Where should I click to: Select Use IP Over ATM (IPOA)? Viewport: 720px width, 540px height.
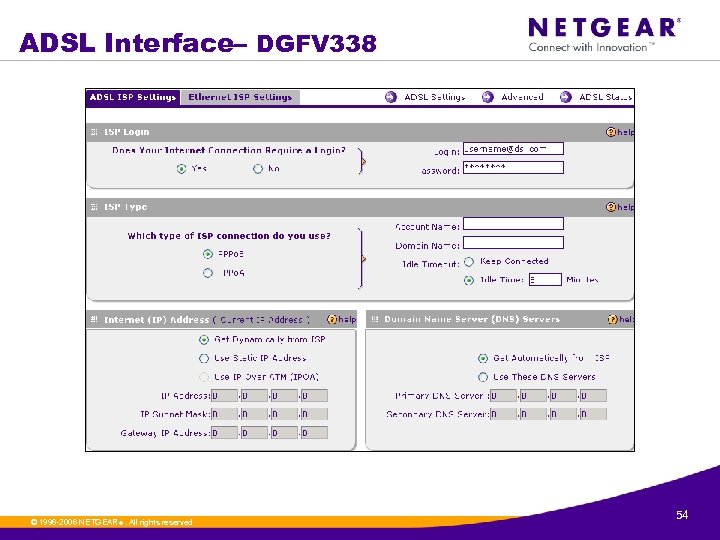(204, 377)
